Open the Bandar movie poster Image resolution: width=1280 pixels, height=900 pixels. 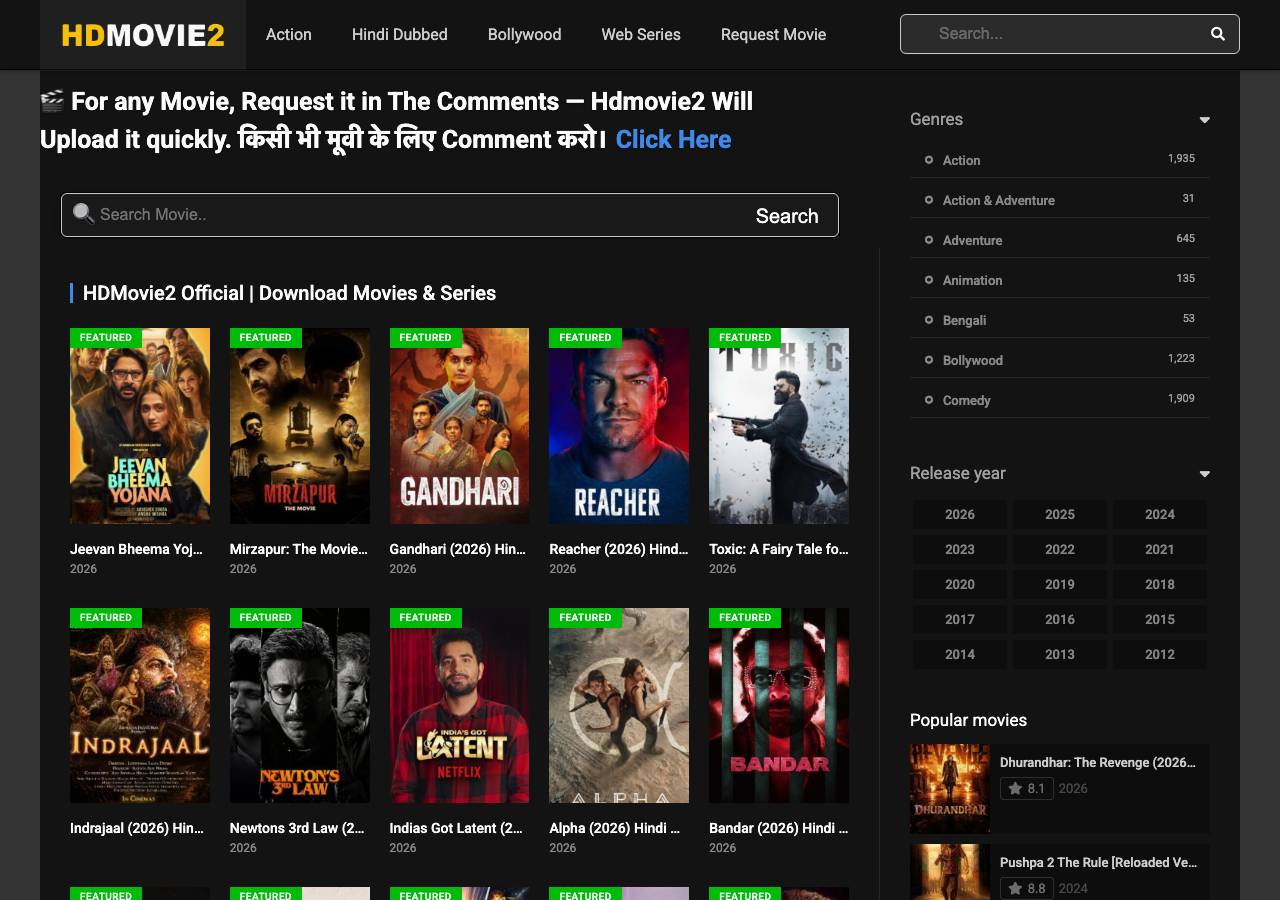coord(779,705)
